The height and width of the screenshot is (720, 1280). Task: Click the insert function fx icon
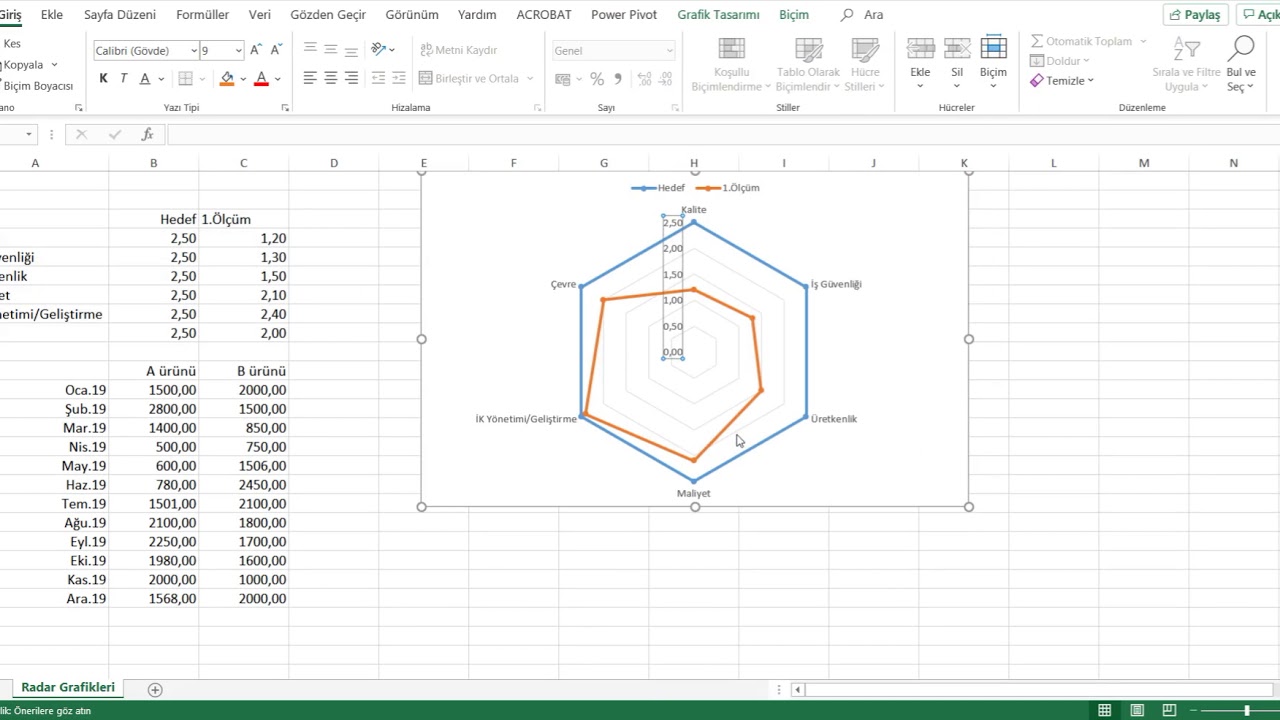point(147,134)
